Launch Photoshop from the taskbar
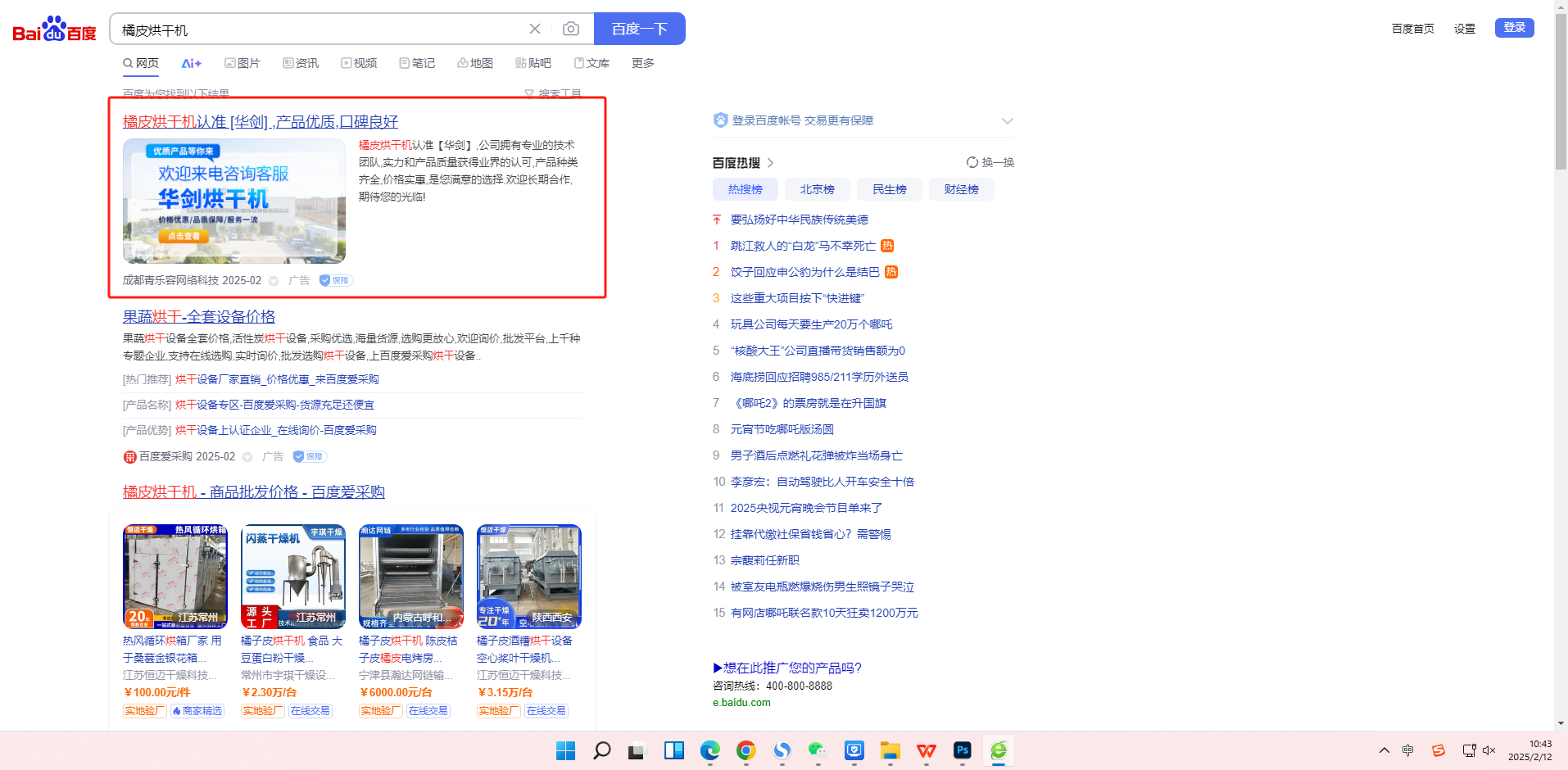The width and height of the screenshot is (1568, 770). coord(962,750)
